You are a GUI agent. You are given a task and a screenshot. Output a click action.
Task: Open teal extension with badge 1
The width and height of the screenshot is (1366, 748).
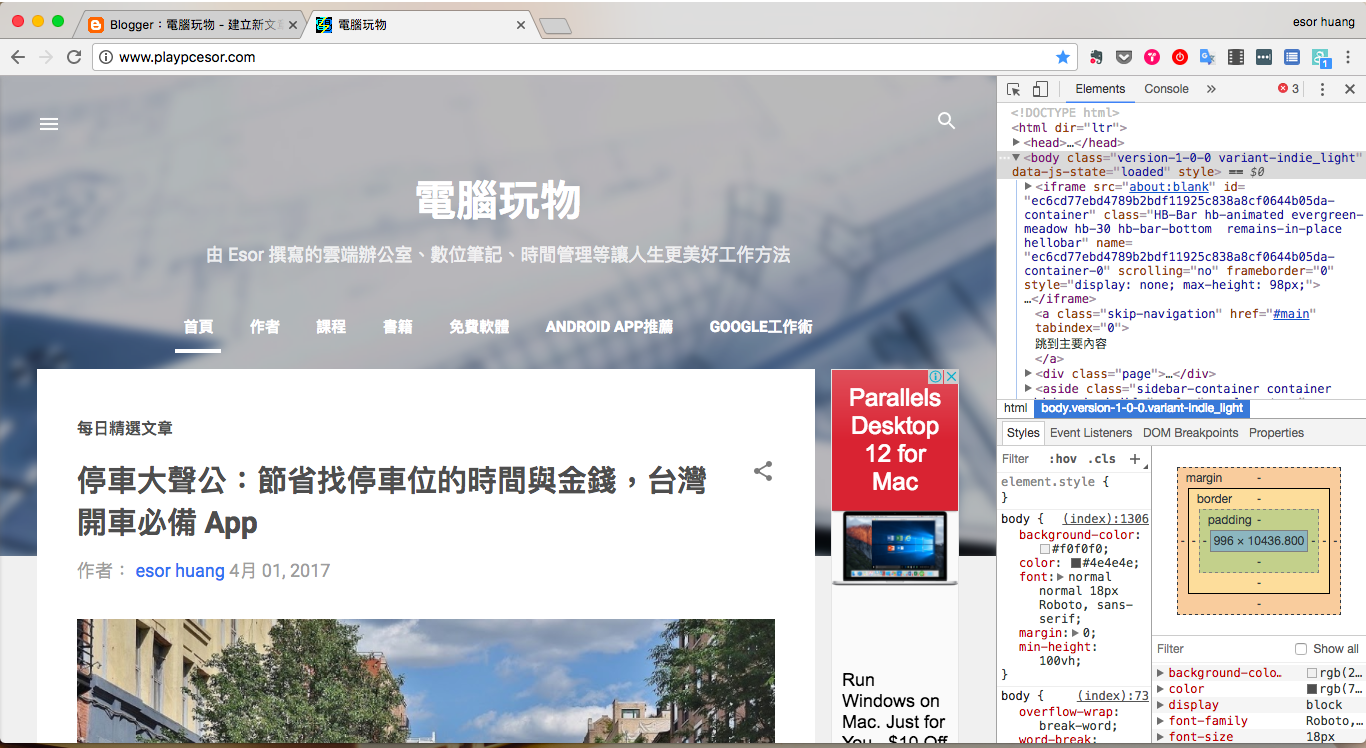[1321, 58]
